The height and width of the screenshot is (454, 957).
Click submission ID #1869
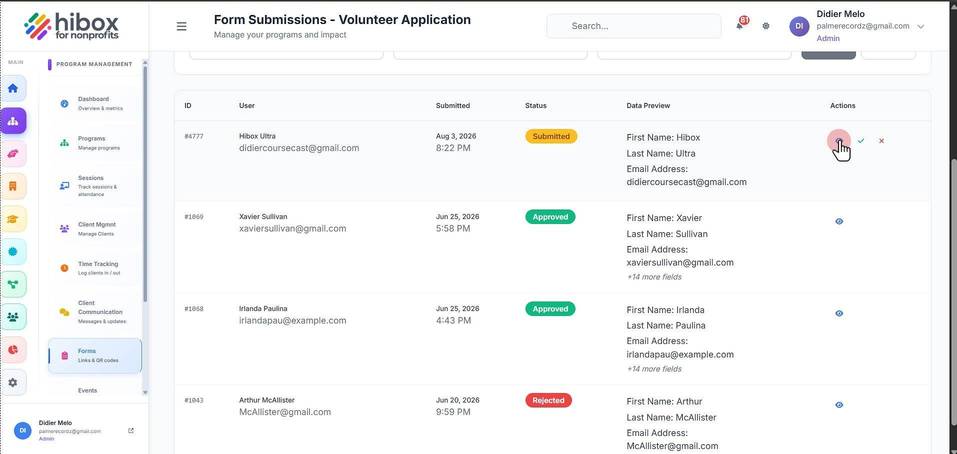coord(193,217)
